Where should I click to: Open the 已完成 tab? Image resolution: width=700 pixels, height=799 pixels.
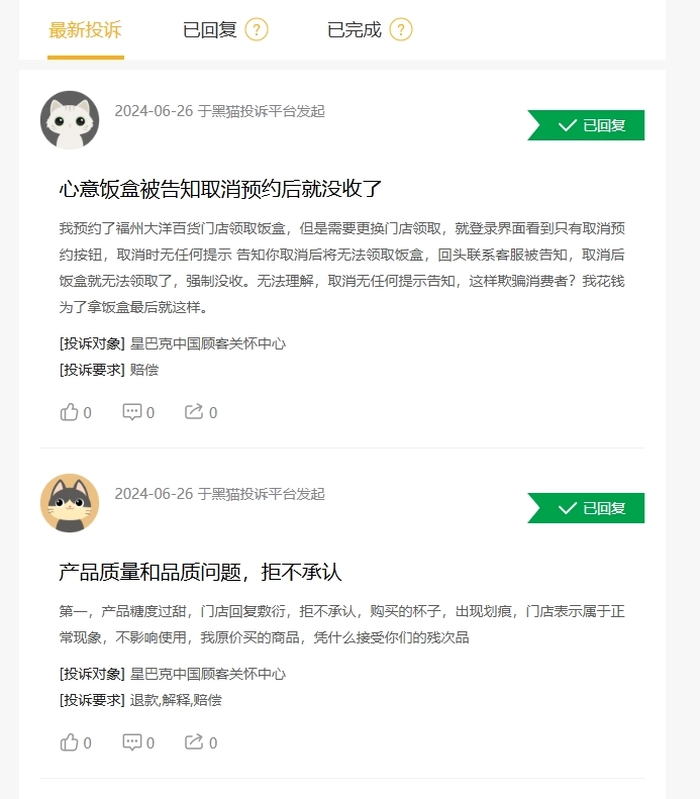[x=354, y=30]
